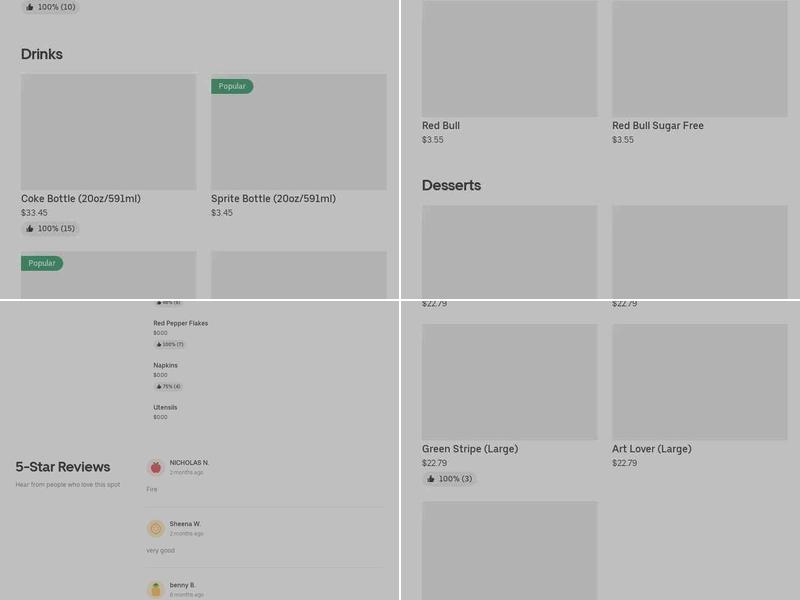Select the Red Bull drink image
The image size is (800, 600).
[x=509, y=59]
